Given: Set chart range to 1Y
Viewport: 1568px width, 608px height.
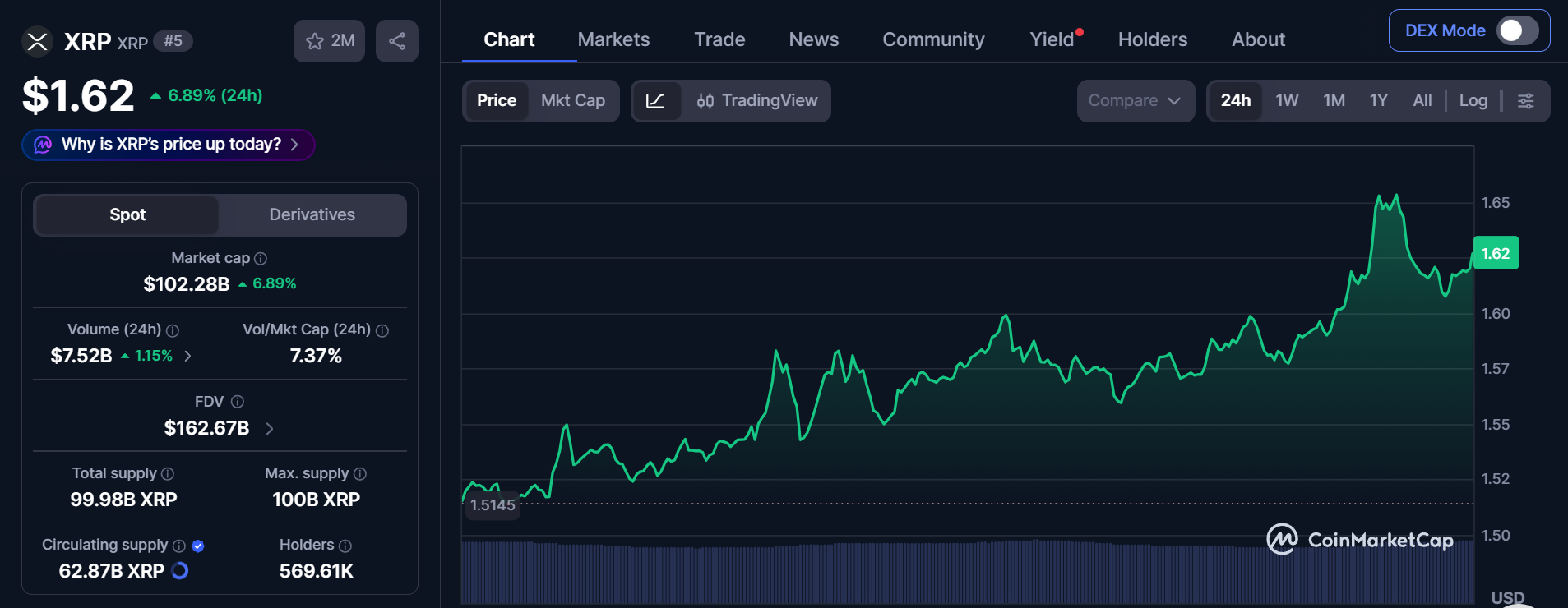Looking at the screenshot, I should pos(1379,101).
